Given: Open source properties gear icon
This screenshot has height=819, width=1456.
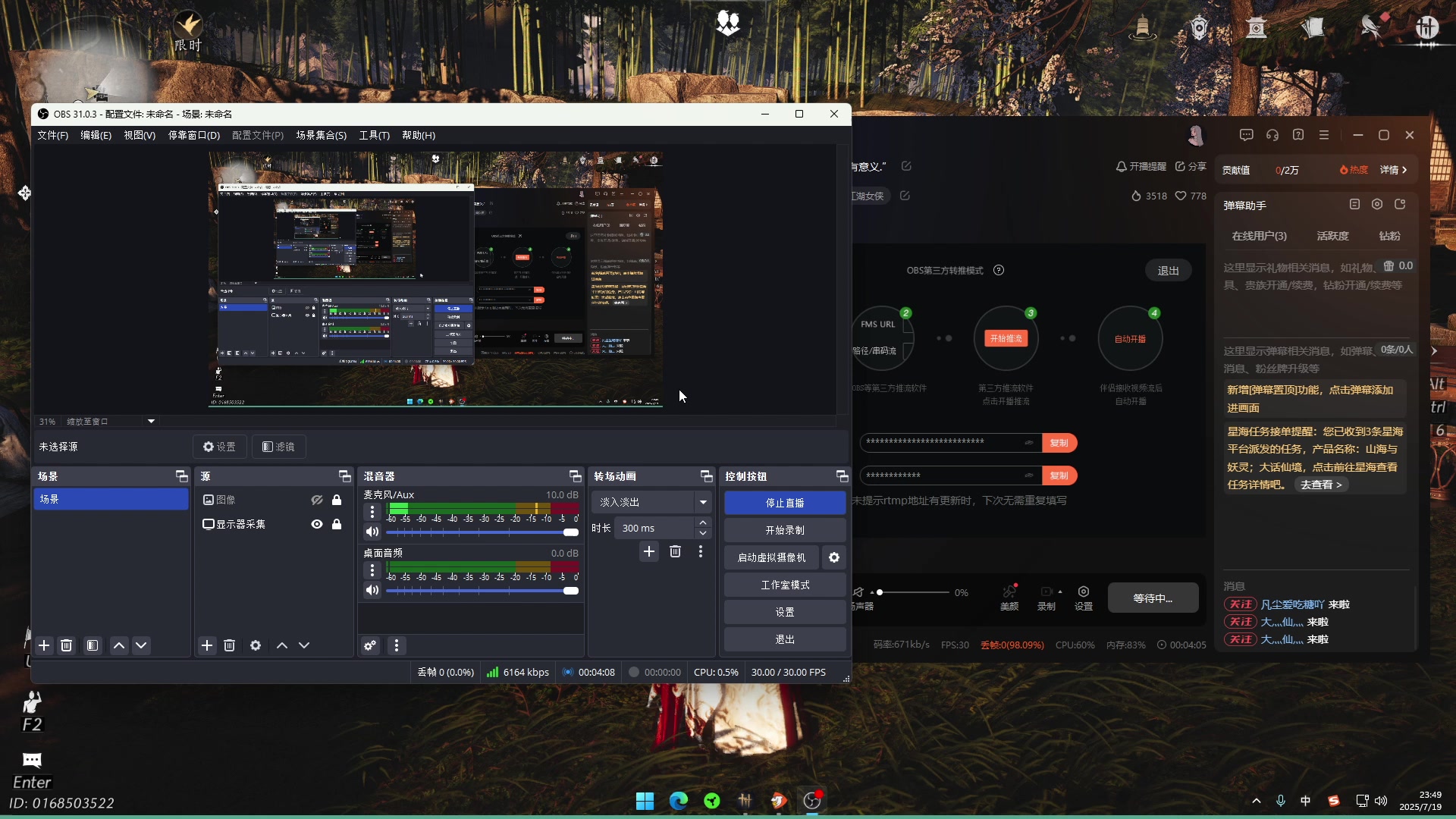Looking at the screenshot, I should pyautogui.click(x=256, y=645).
